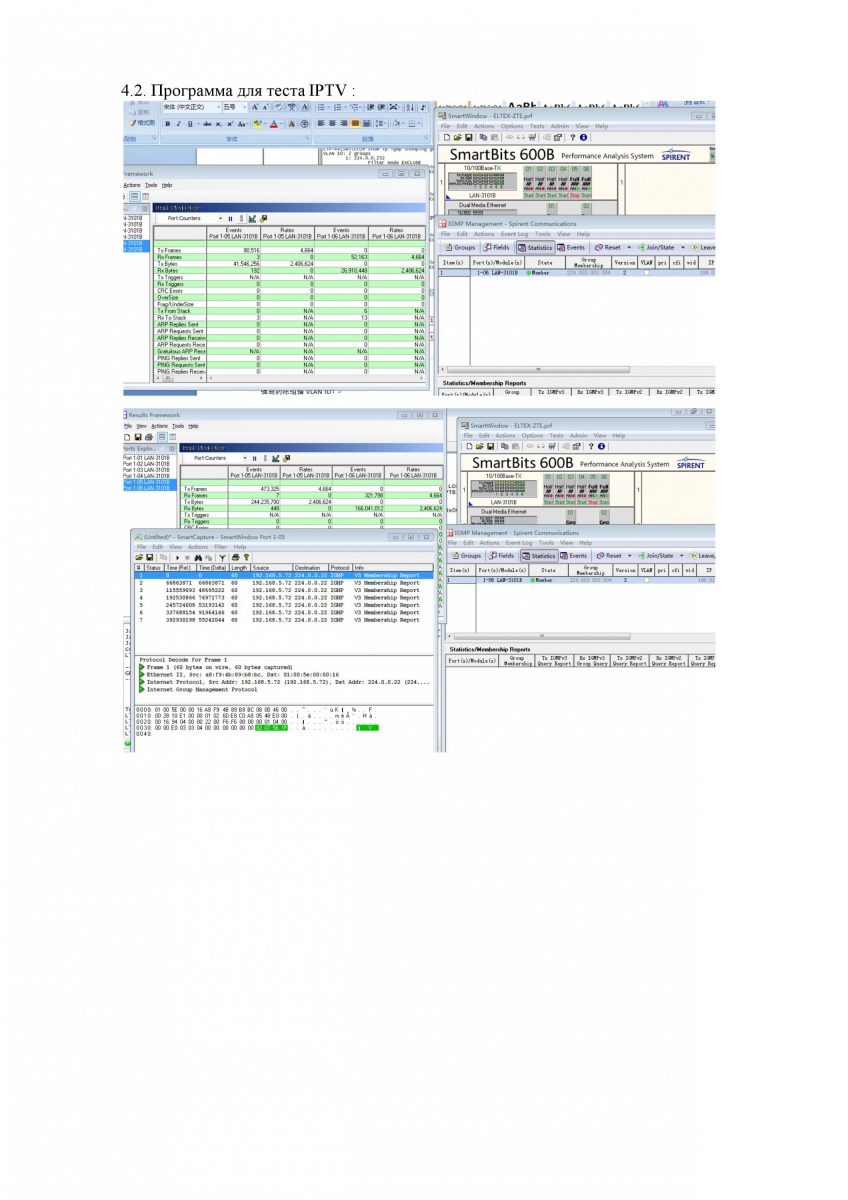Image resolution: width=848 pixels, height=1200 pixels.
Task: Click the printer icon in lower Results Framework toolbar
Action: 150,437
